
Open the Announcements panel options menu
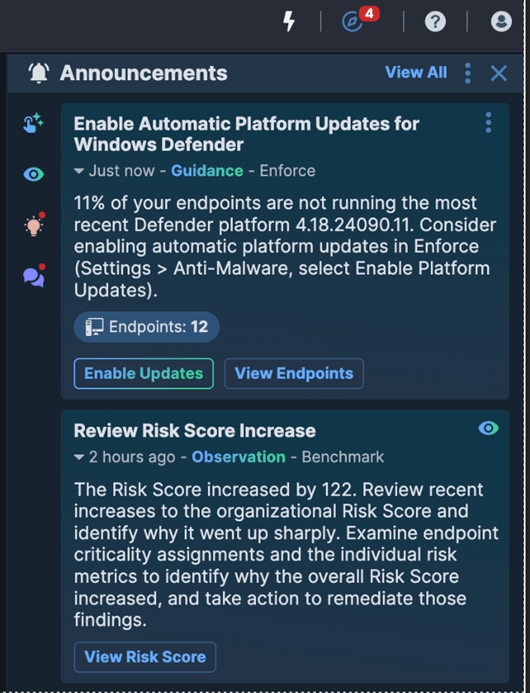[x=468, y=73]
